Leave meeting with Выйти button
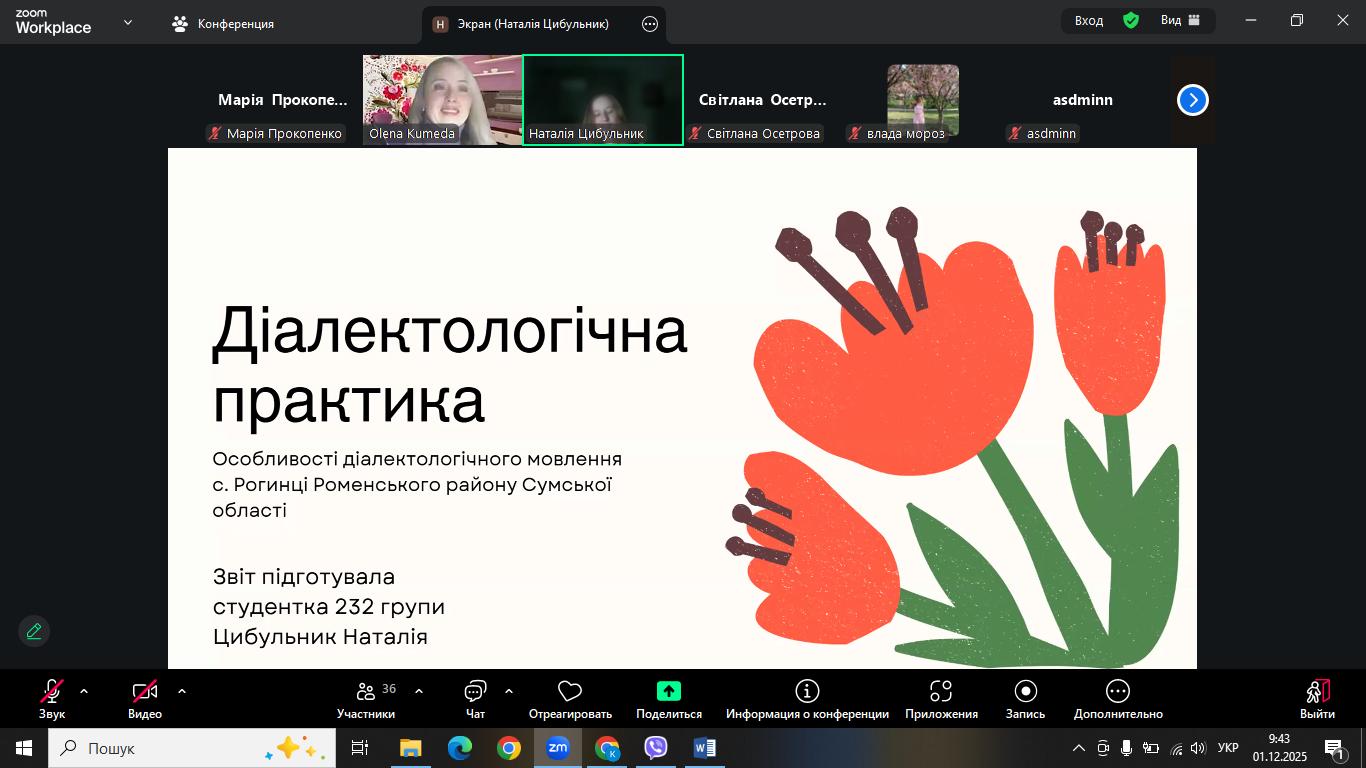This screenshot has height=768, width=1366. (x=1317, y=698)
